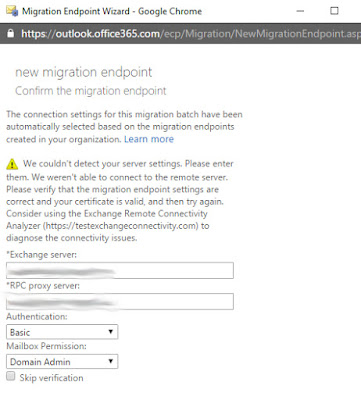Enable the Skip verification checkbox

pos(11,377)
